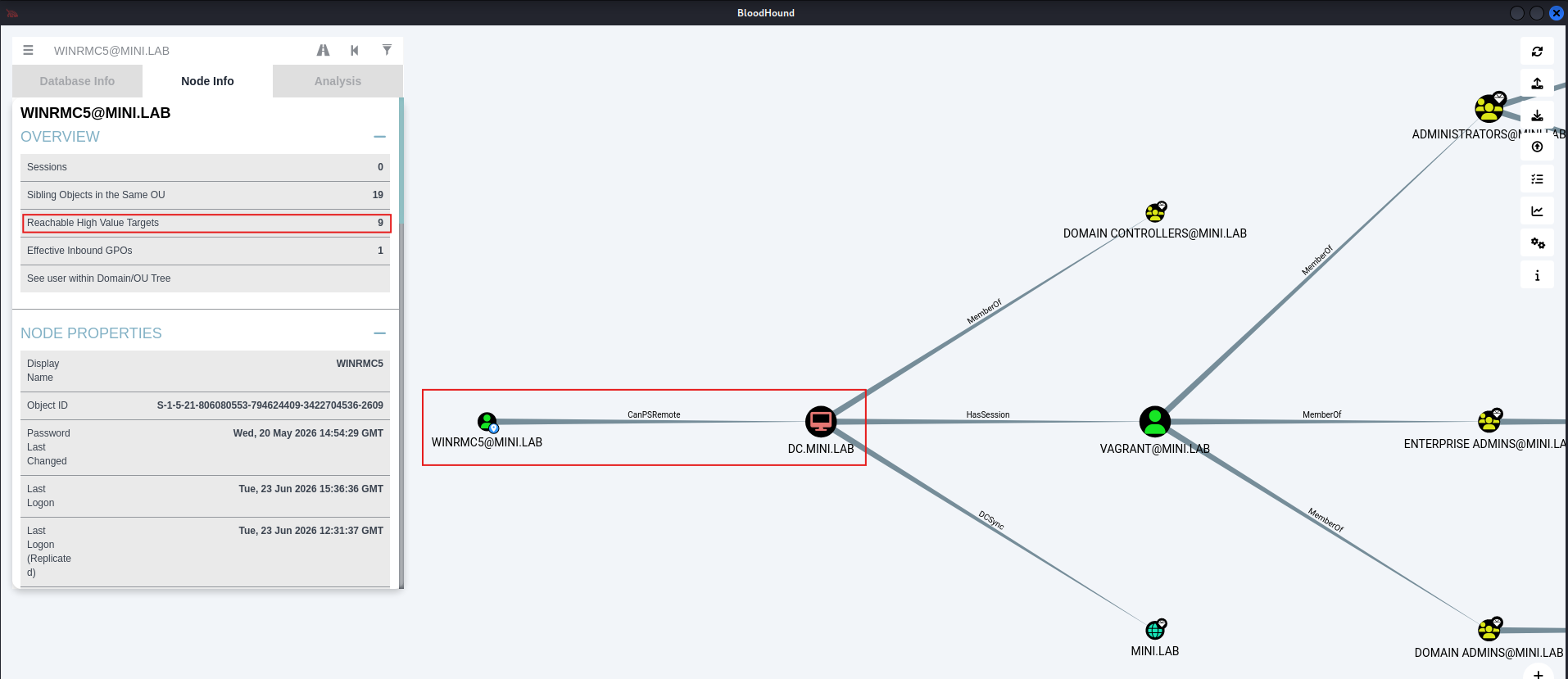Viewport: 1568px width, 679px height.
Task: Click MemberOf edge to ENTERPRISE ADMINS
Action: click(1321, 415)
